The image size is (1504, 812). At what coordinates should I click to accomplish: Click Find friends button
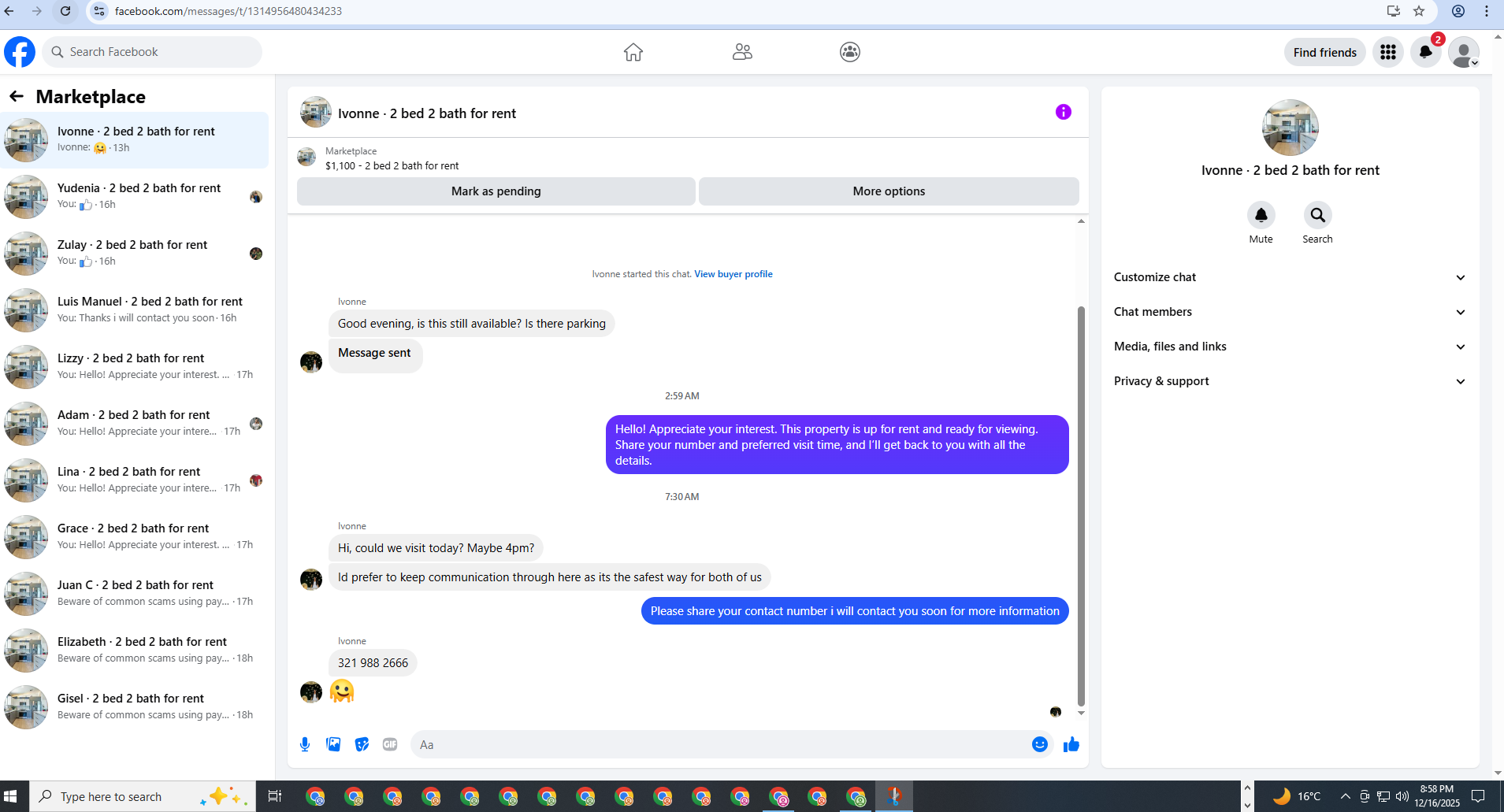click(x=1325, y=52)
